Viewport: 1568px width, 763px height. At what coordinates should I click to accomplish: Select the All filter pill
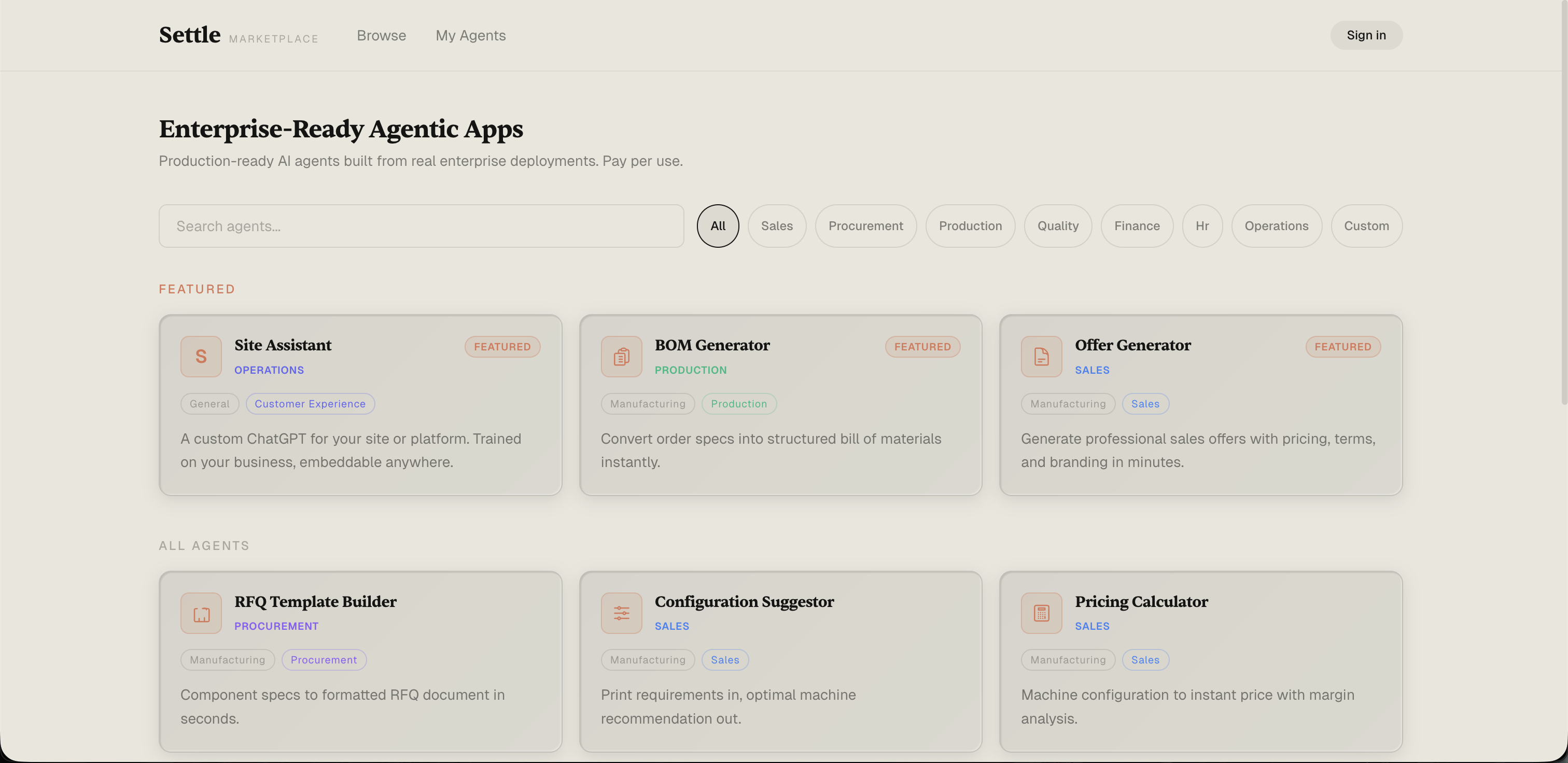coord(718,225)
